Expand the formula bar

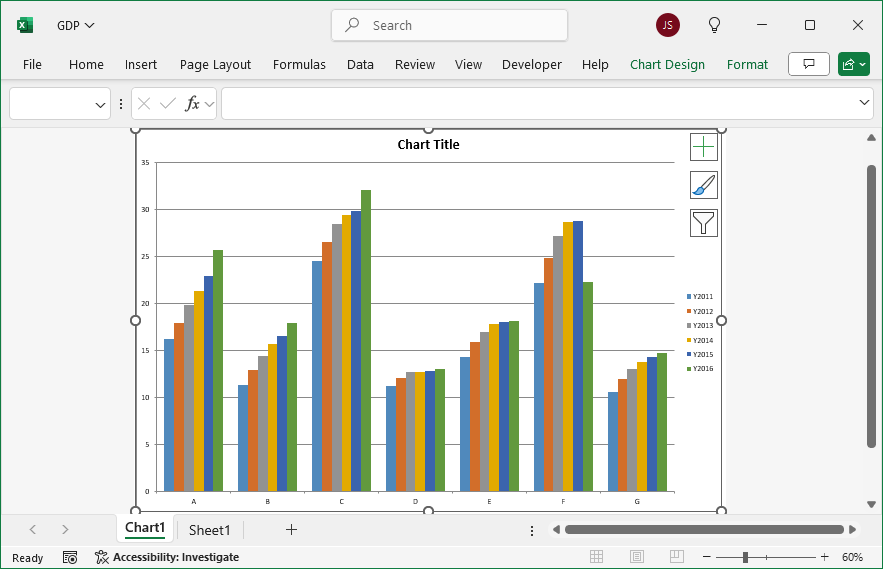click(864, 103)
